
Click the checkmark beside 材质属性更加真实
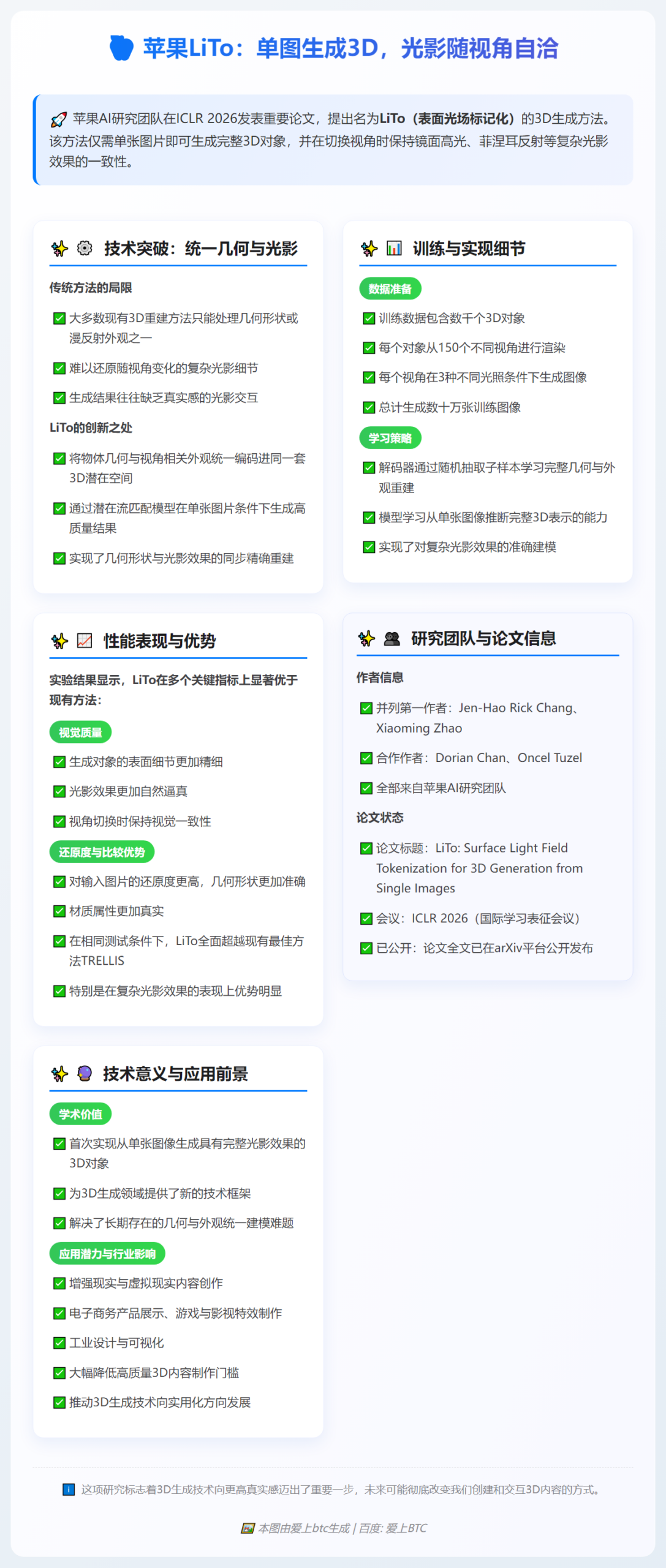point(59,911)
